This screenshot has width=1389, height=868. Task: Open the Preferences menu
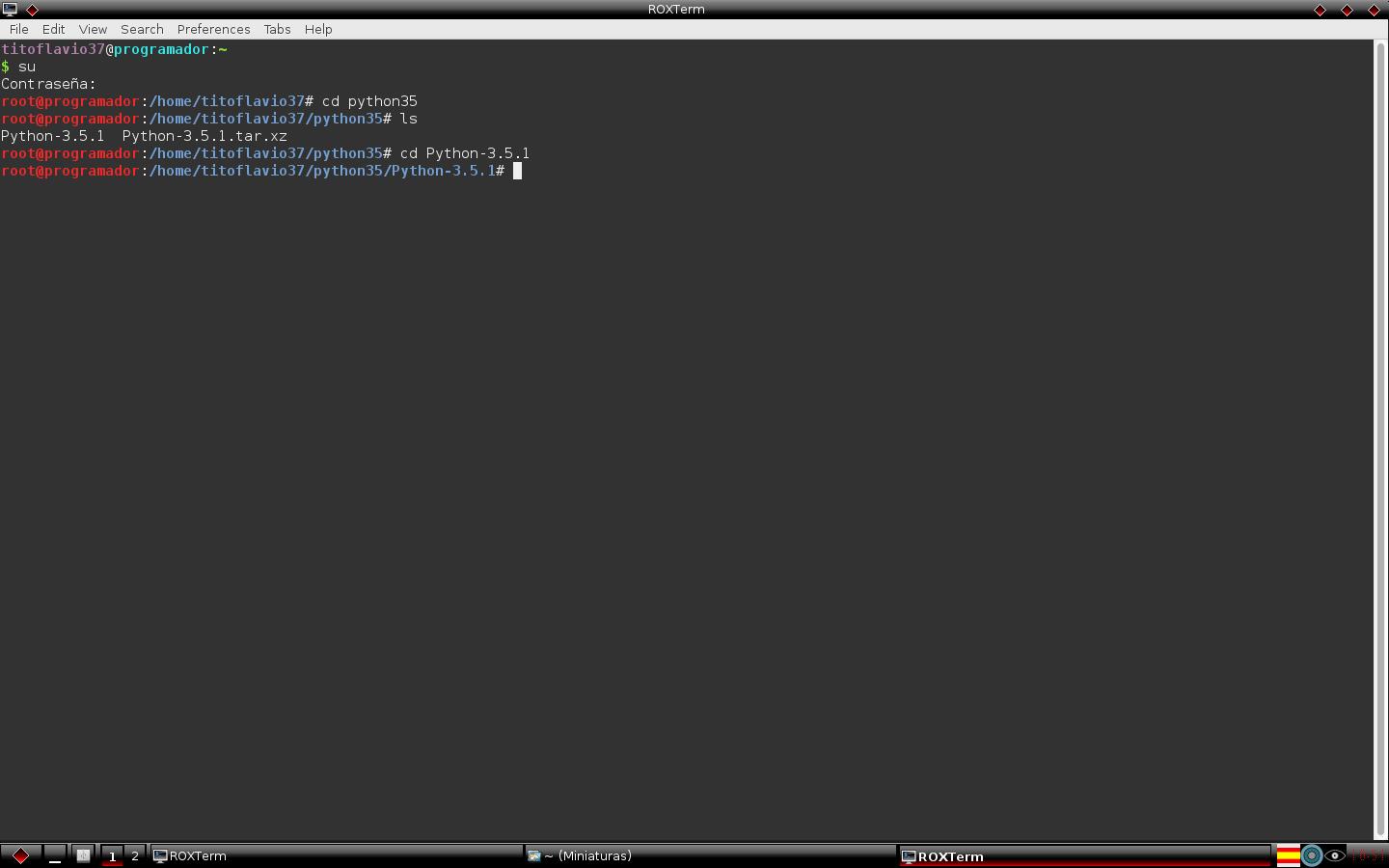click(213, 29)
